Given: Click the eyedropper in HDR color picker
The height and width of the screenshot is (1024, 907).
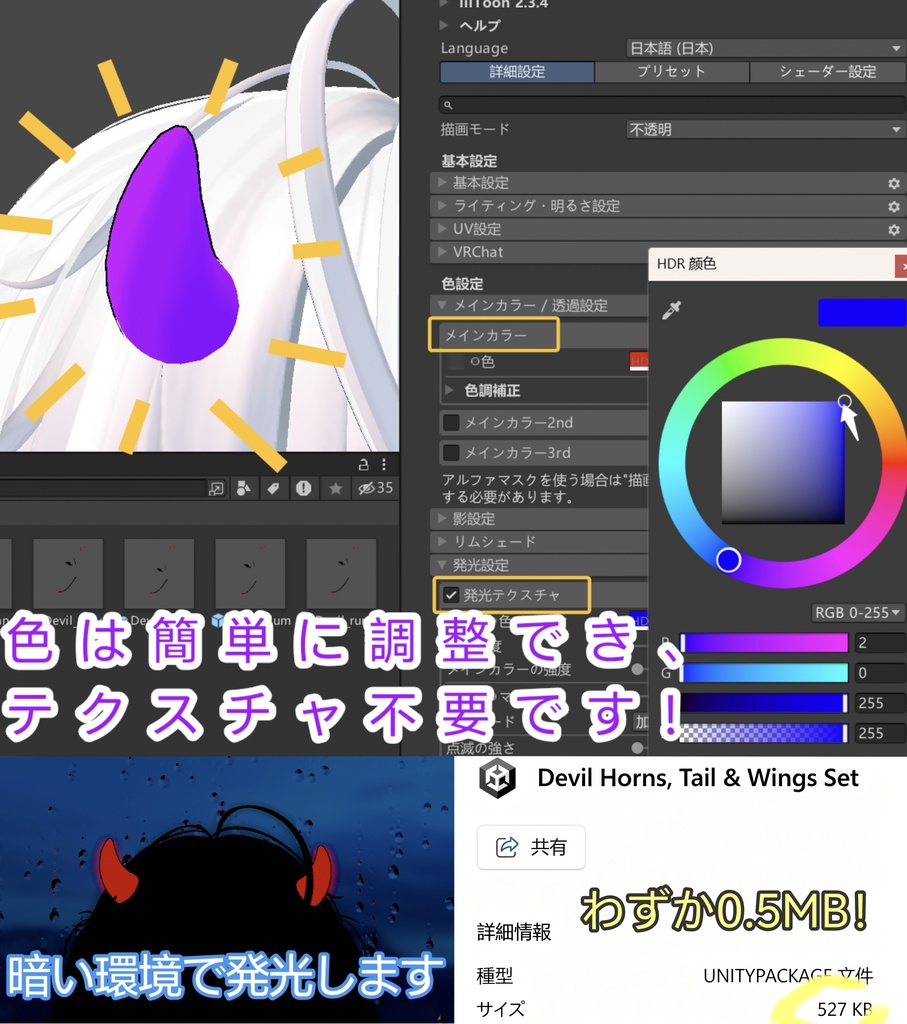Looking at the screenshot, I should 671,310.
